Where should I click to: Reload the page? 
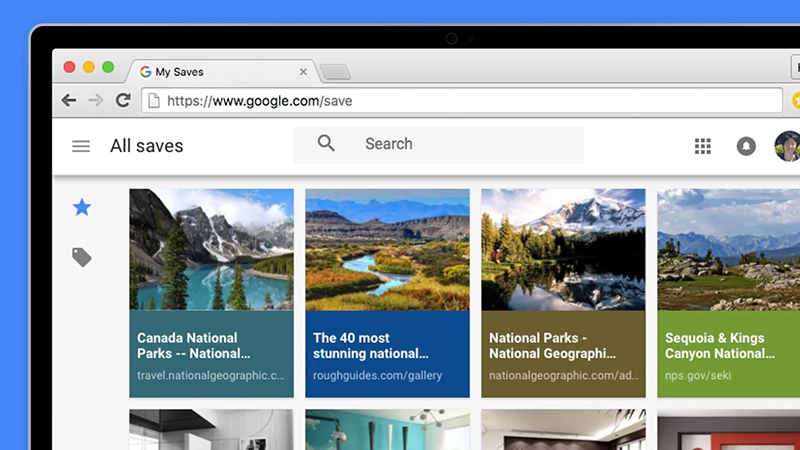[123, 100]
